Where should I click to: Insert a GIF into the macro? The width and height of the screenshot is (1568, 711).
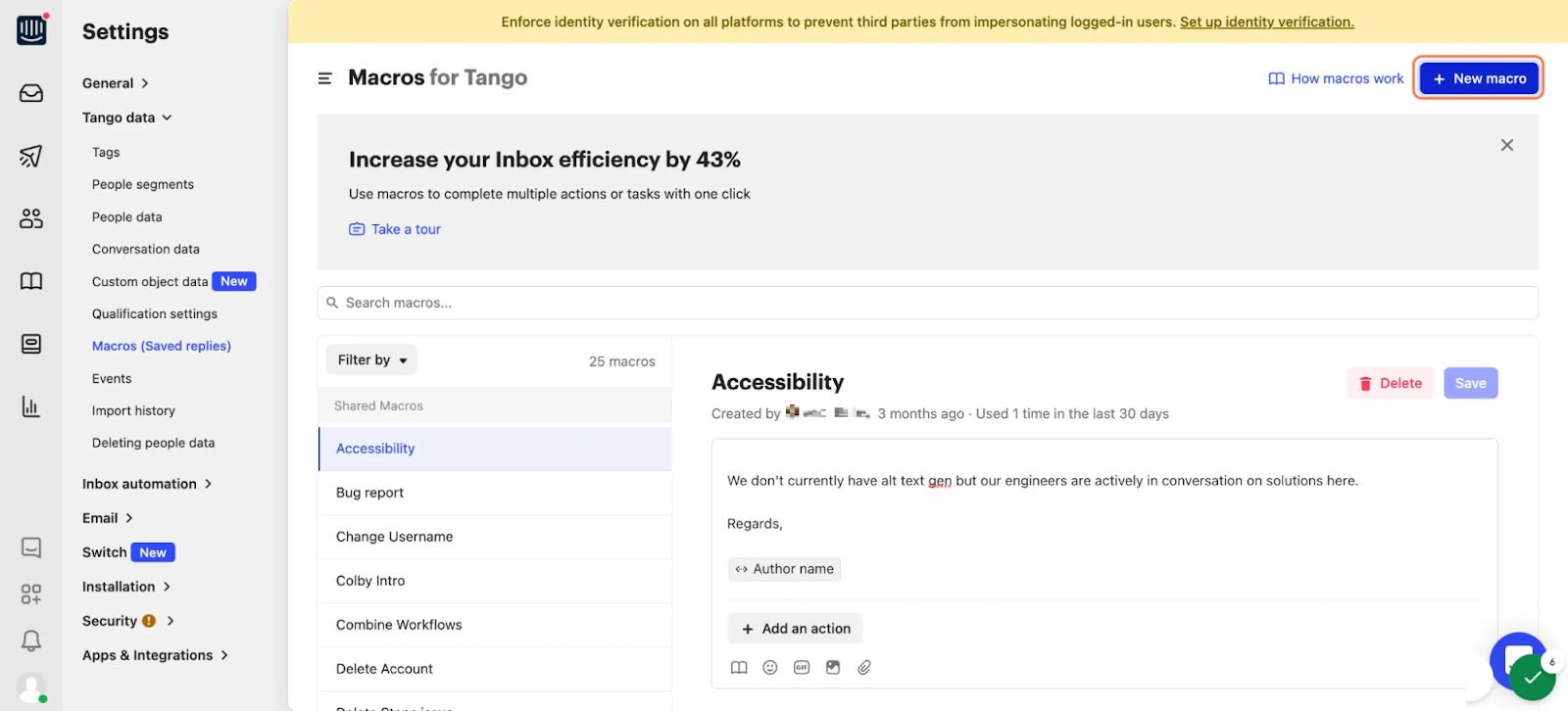[x=802, y=668]
